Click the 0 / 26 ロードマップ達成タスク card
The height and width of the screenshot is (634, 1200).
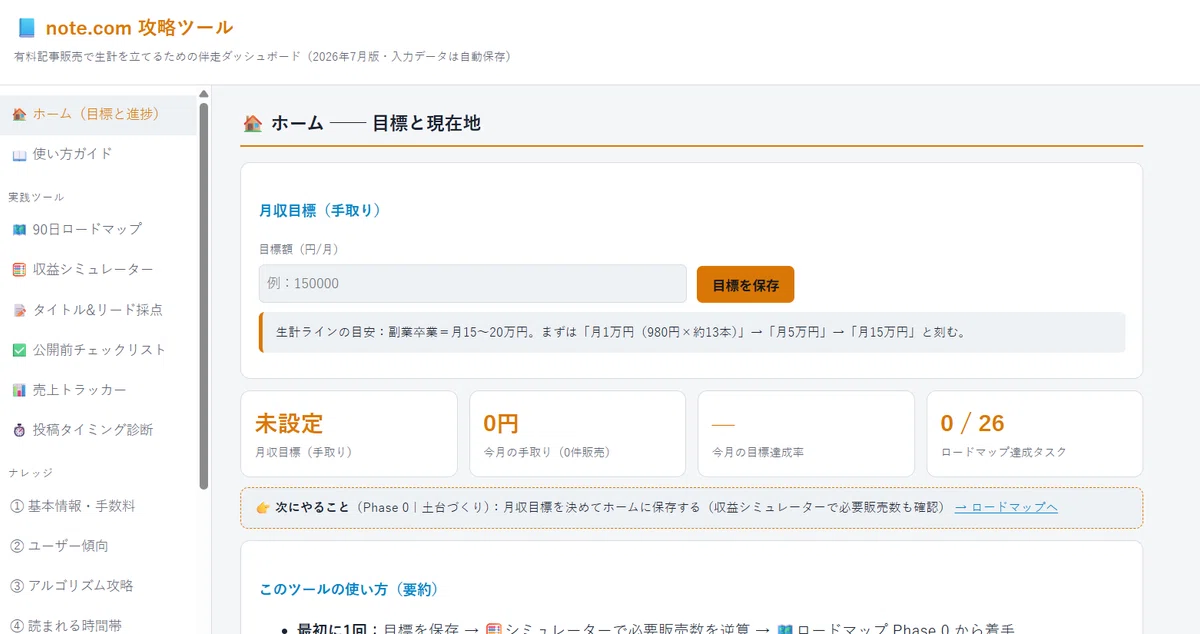click(x=1034, y=433)
